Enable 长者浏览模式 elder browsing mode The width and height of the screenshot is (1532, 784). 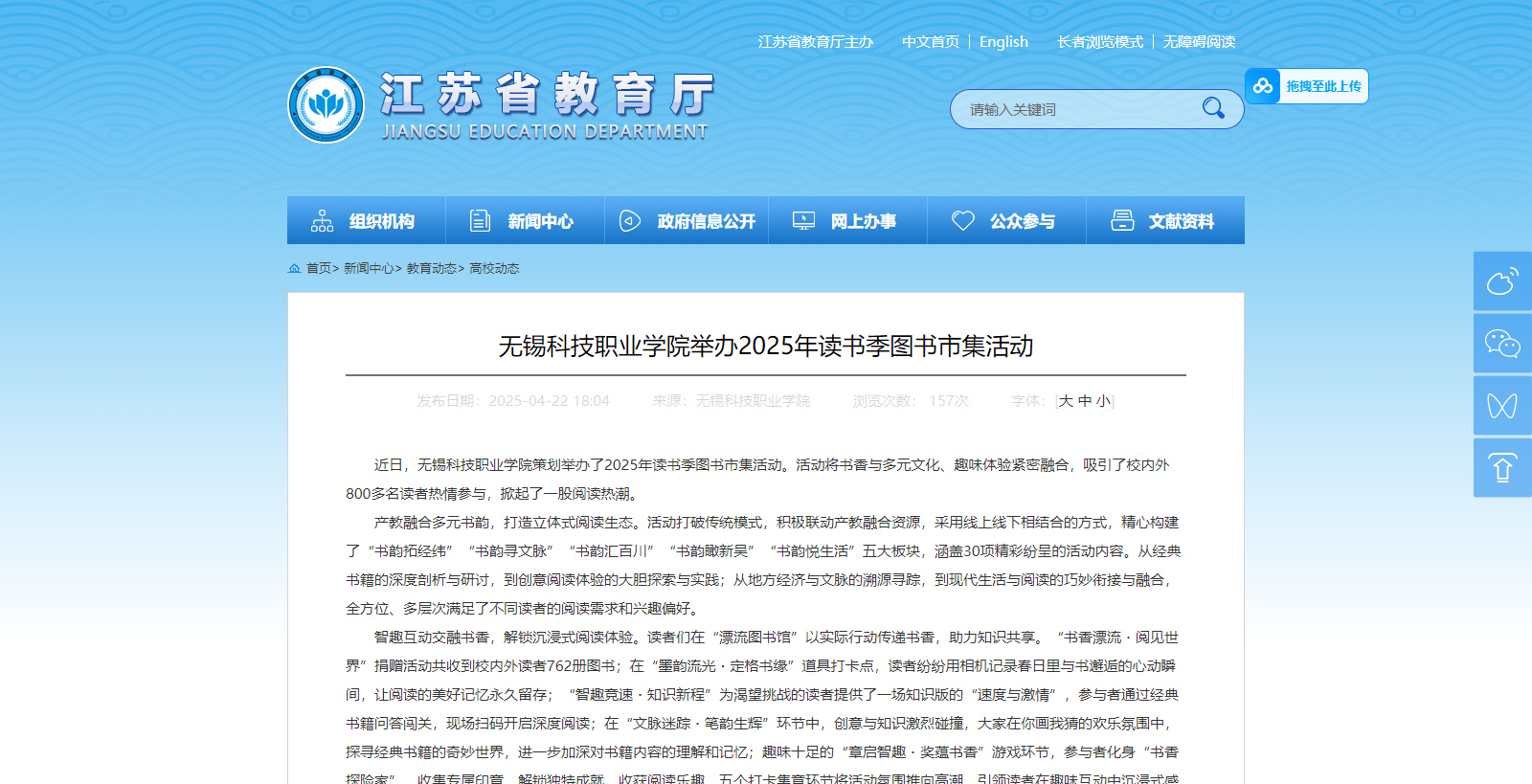[x=1099, y=42]
